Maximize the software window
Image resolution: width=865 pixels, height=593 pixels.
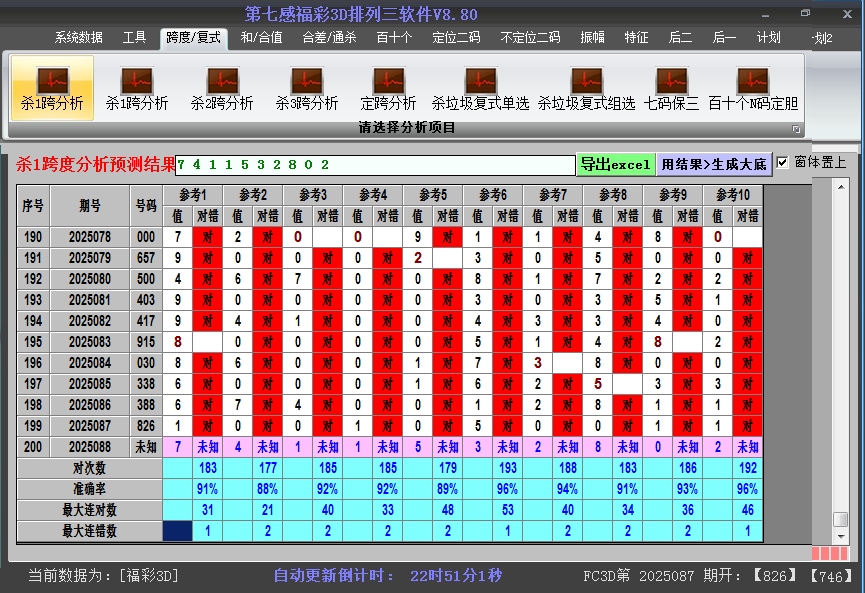[806, 13]
